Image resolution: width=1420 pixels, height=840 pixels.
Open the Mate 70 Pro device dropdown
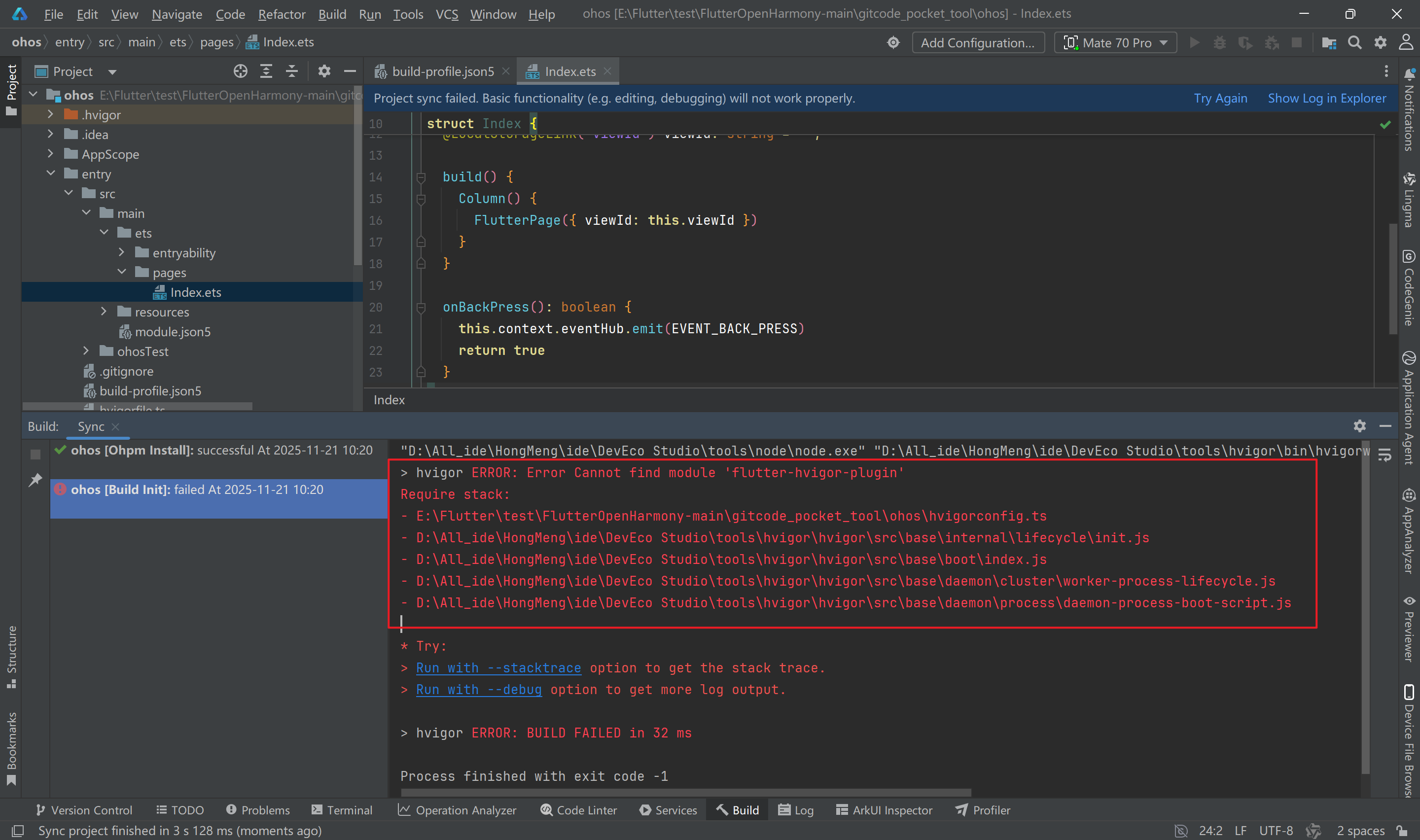1115,43
